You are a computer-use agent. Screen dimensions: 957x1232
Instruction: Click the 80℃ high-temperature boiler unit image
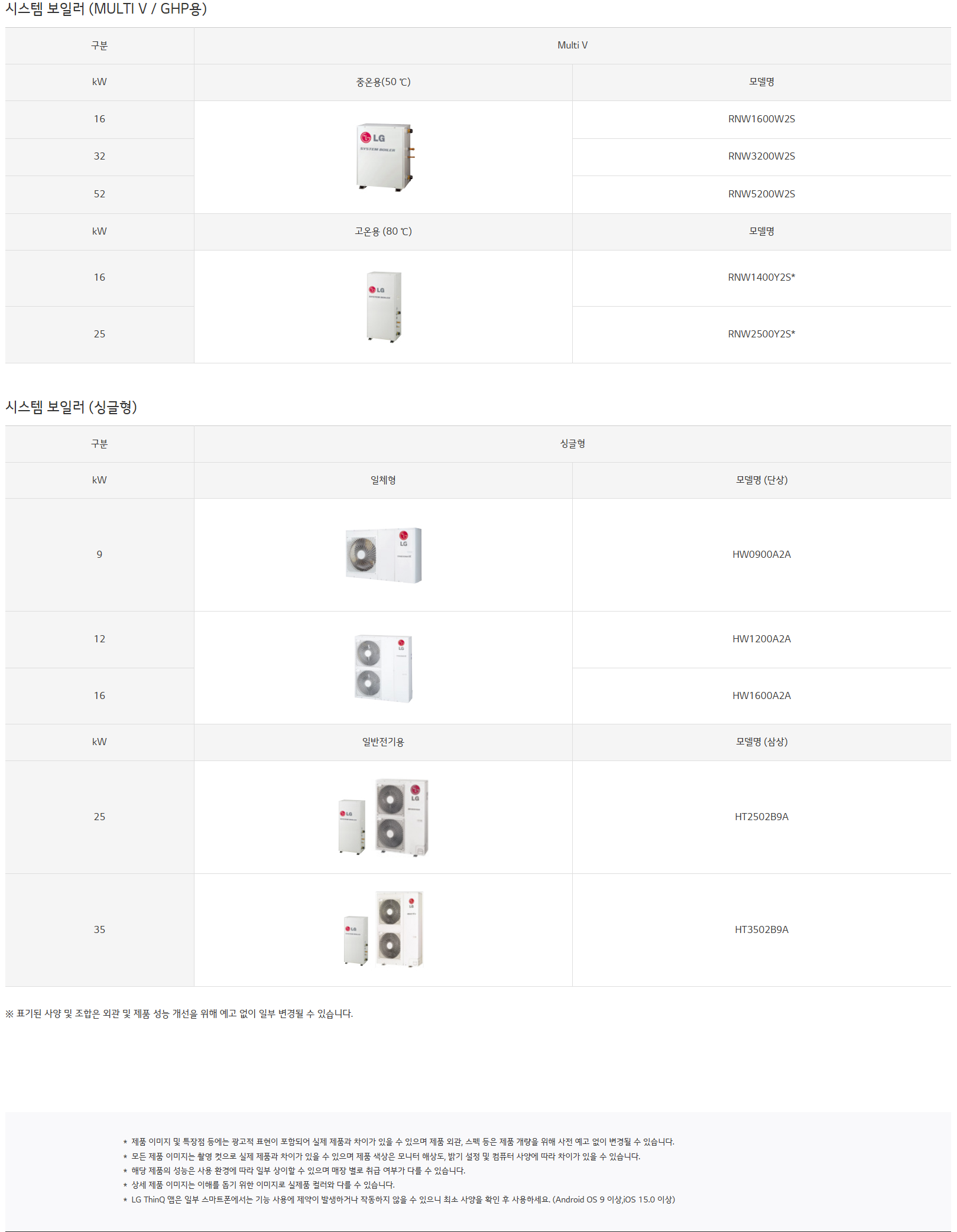coord(384,307)
